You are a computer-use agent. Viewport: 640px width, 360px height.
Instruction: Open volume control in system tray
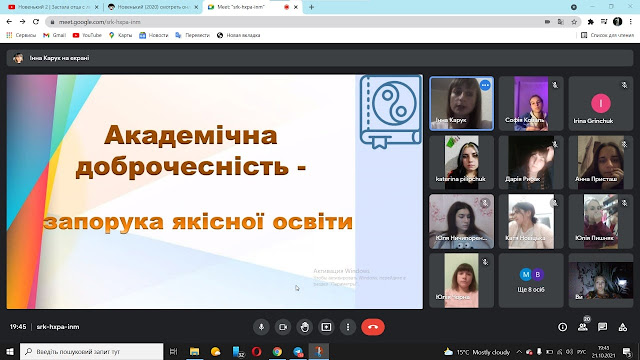570,352
